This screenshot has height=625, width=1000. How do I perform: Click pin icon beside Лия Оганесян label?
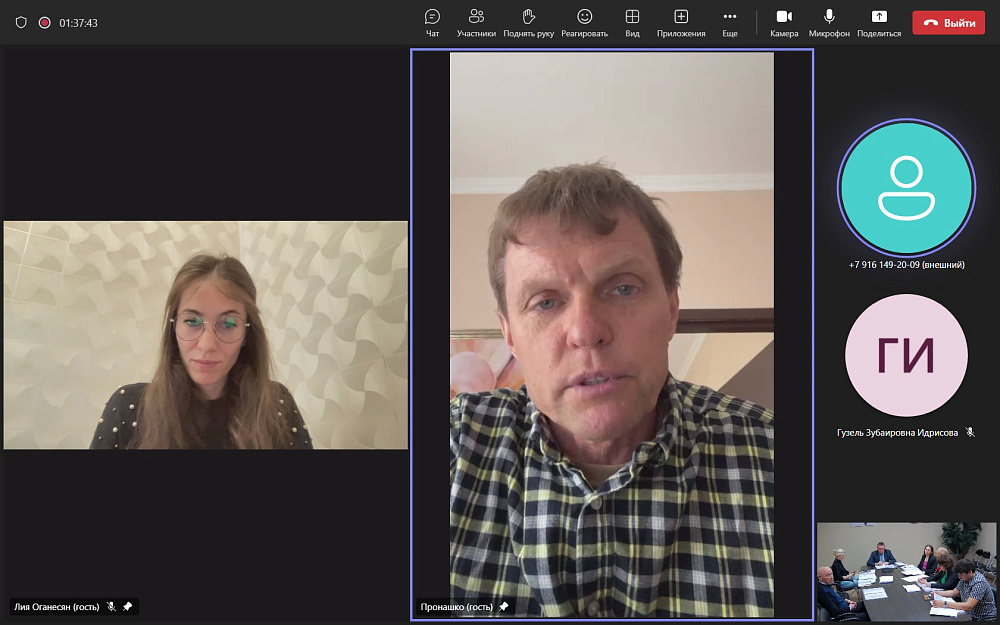(x=127, y=606)
